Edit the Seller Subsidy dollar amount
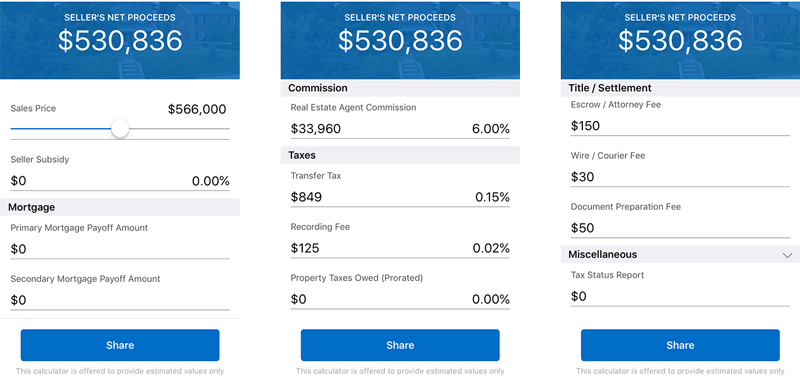Screen dimensions: 800x387 [x=18, y=181]
